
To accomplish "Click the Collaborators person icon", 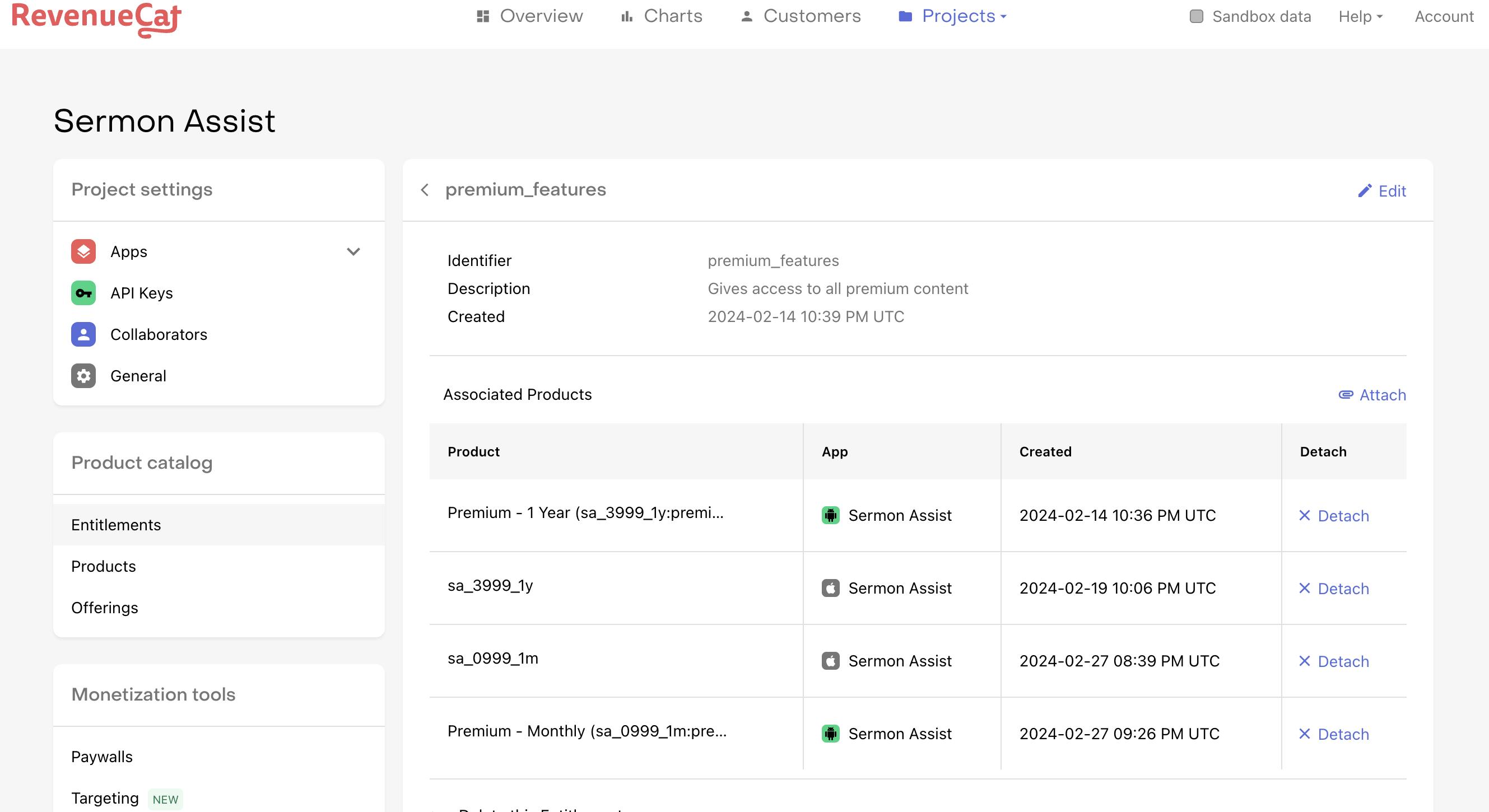I will (x=83, y=335).
